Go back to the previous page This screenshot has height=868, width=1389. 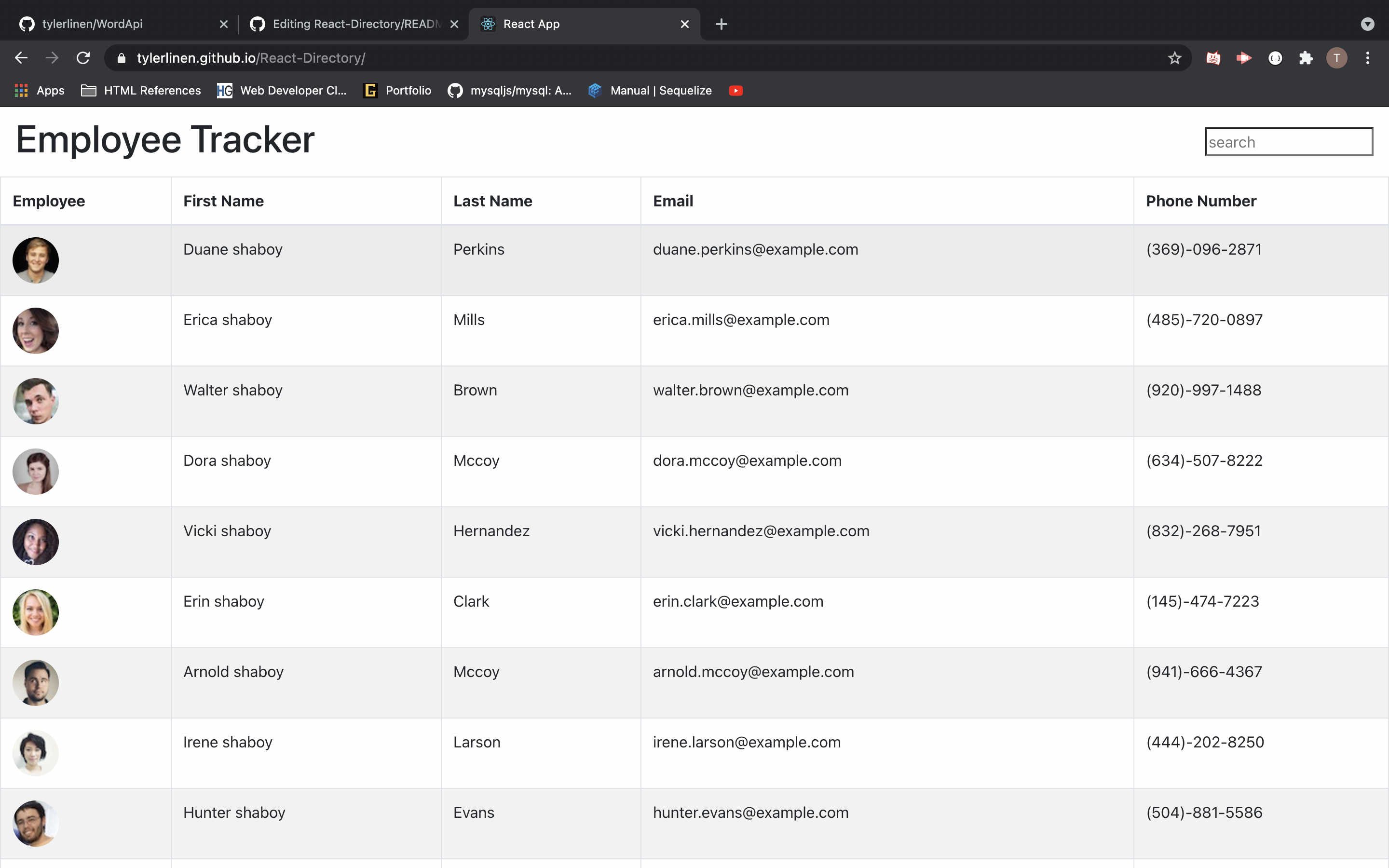(21, 57)
